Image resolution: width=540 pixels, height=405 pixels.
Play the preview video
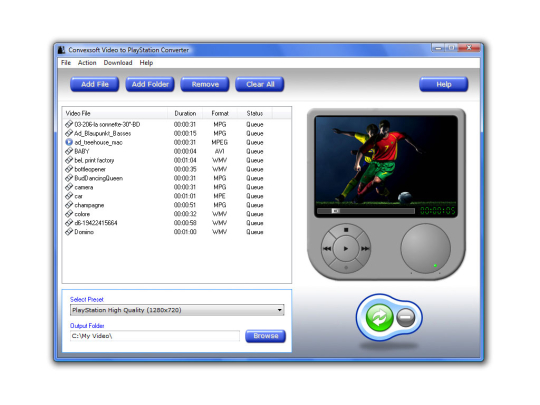[346, 248]
